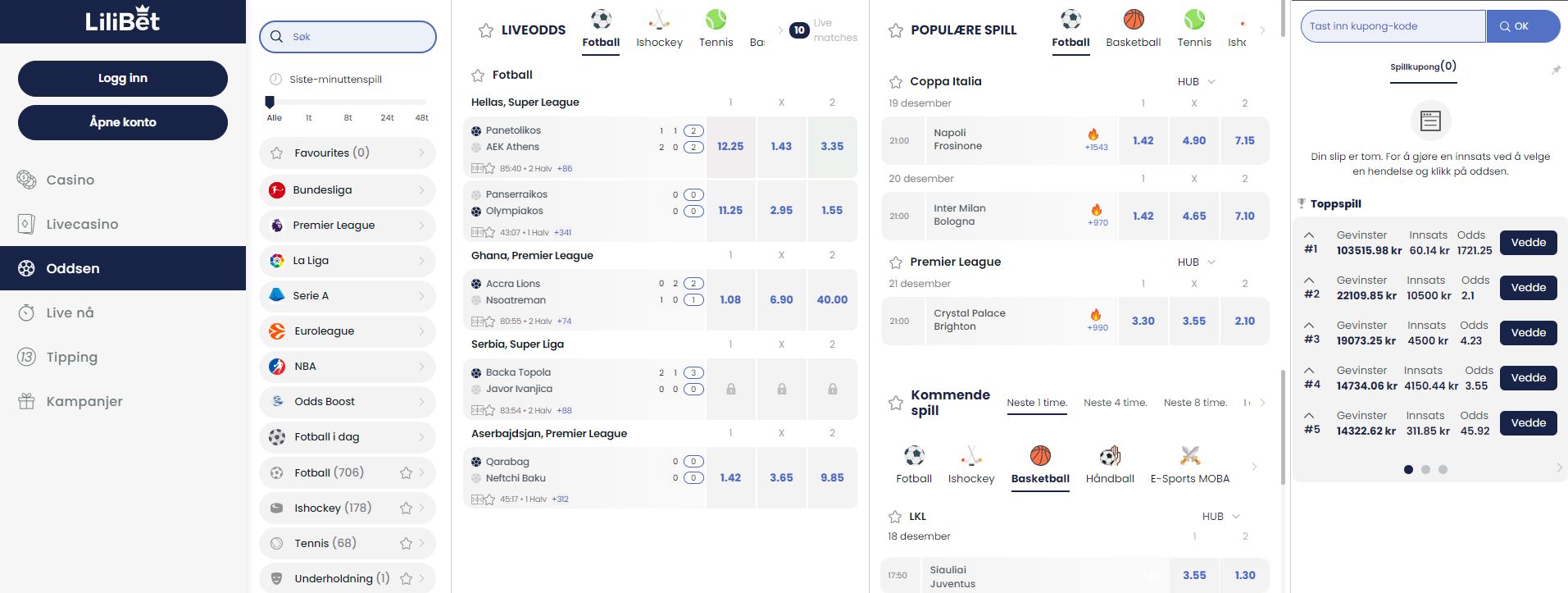
Task: Select the Ishockey sticks icon in Liveodds
Action: [659, 20]
